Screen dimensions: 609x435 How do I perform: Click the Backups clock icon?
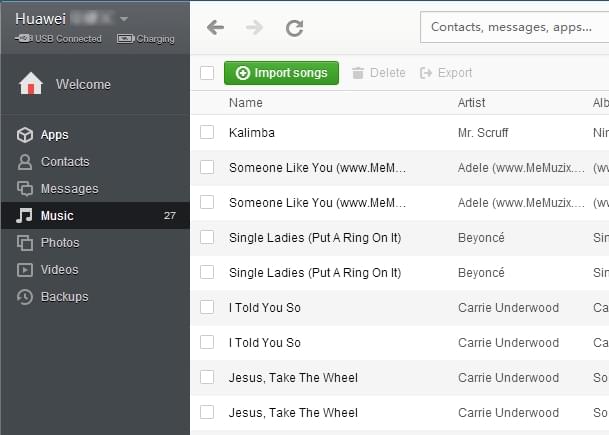25,297
